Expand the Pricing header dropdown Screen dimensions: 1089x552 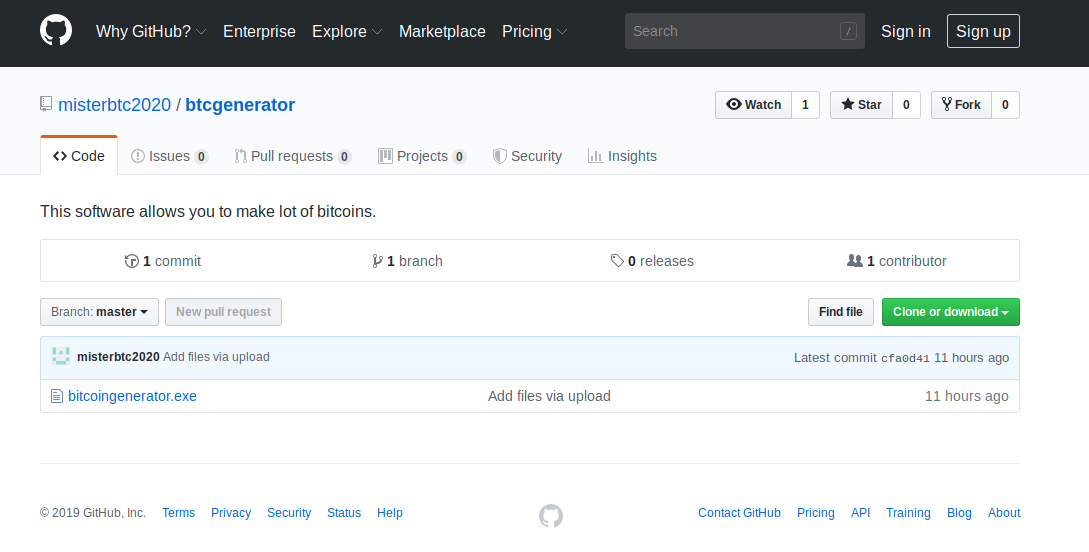pyautogui.click(x=534, y=31)
